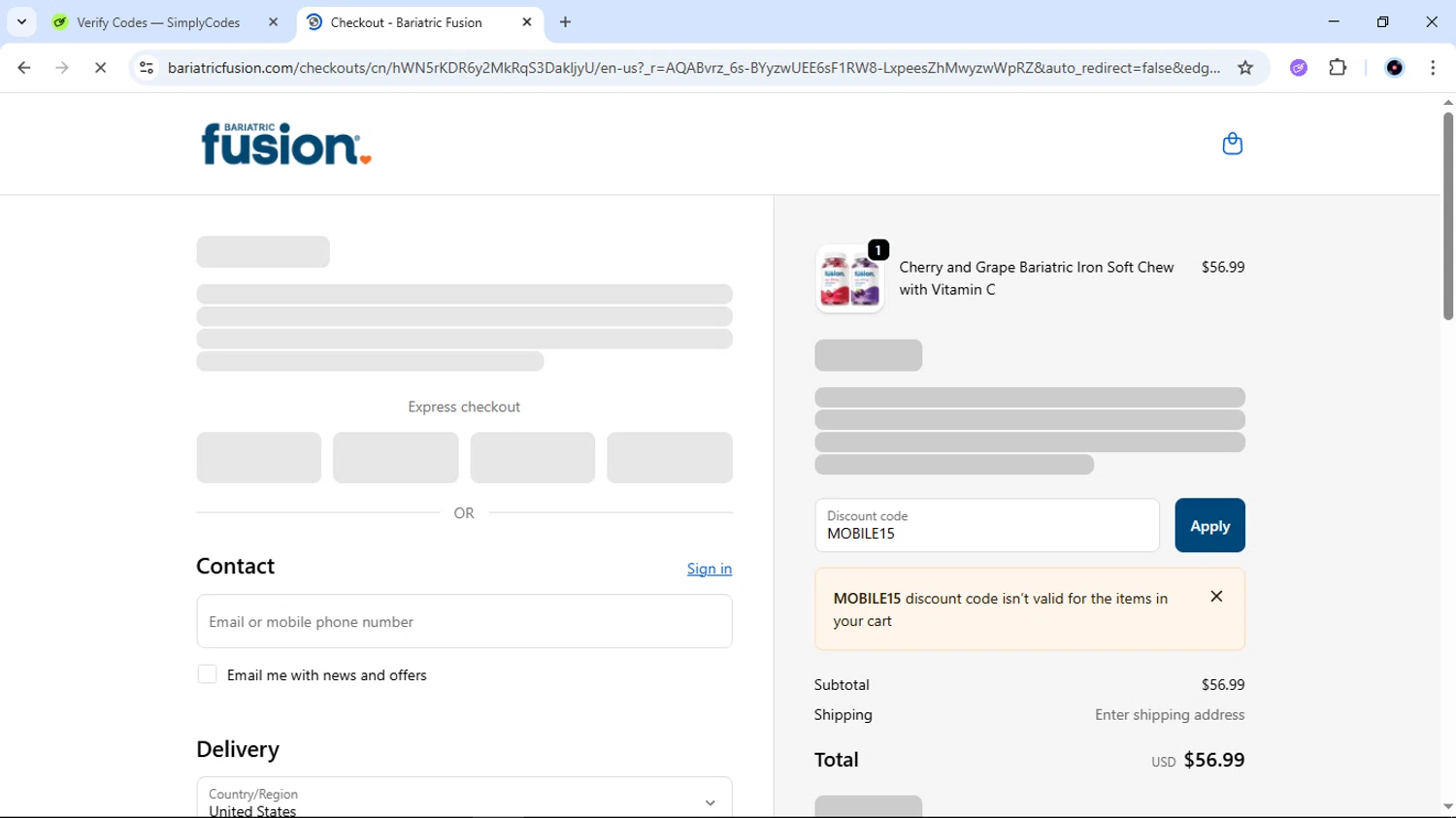
Task: Open the browser extensions puzzle icon
Action: pyautogui.click(x=1338, y=68)
